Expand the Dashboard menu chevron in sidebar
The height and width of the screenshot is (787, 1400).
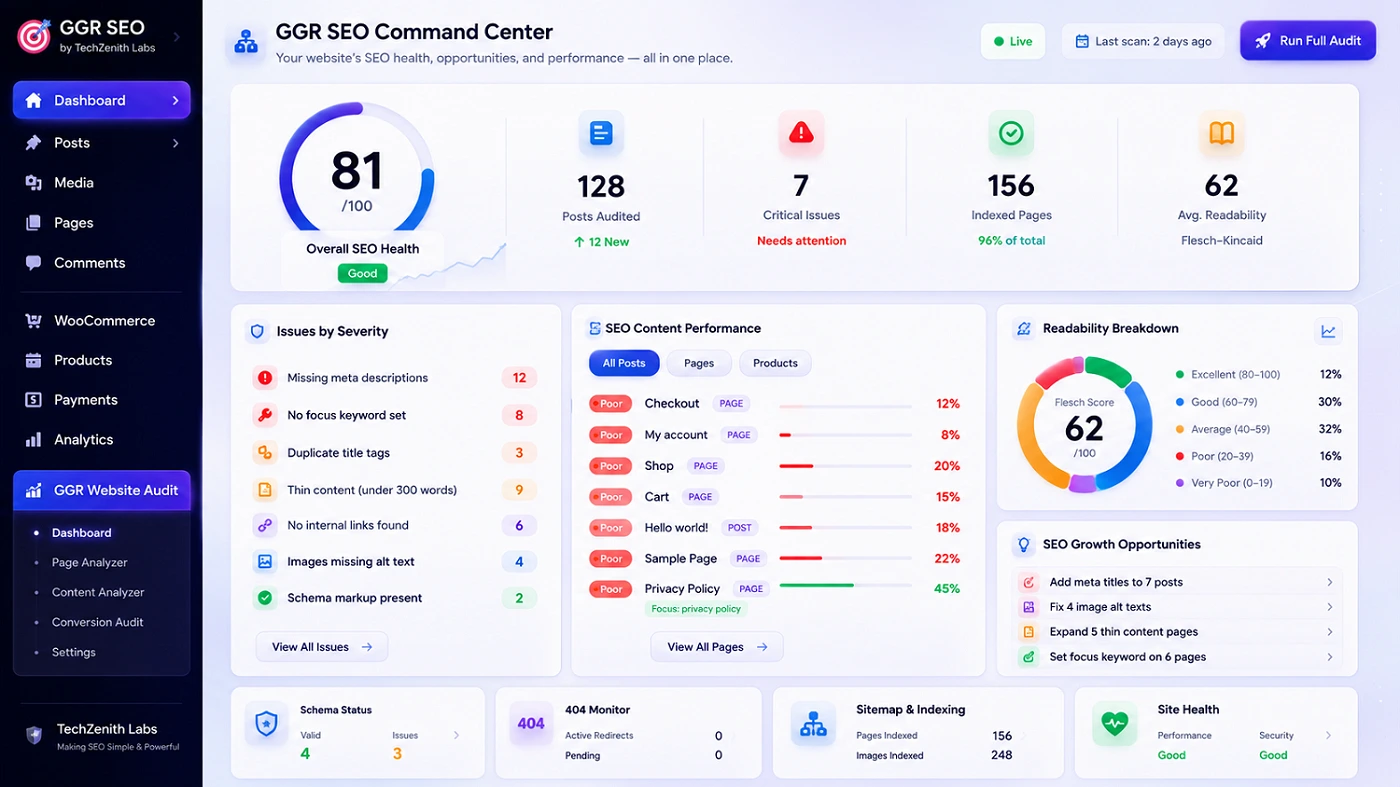[x=175, y=101]
